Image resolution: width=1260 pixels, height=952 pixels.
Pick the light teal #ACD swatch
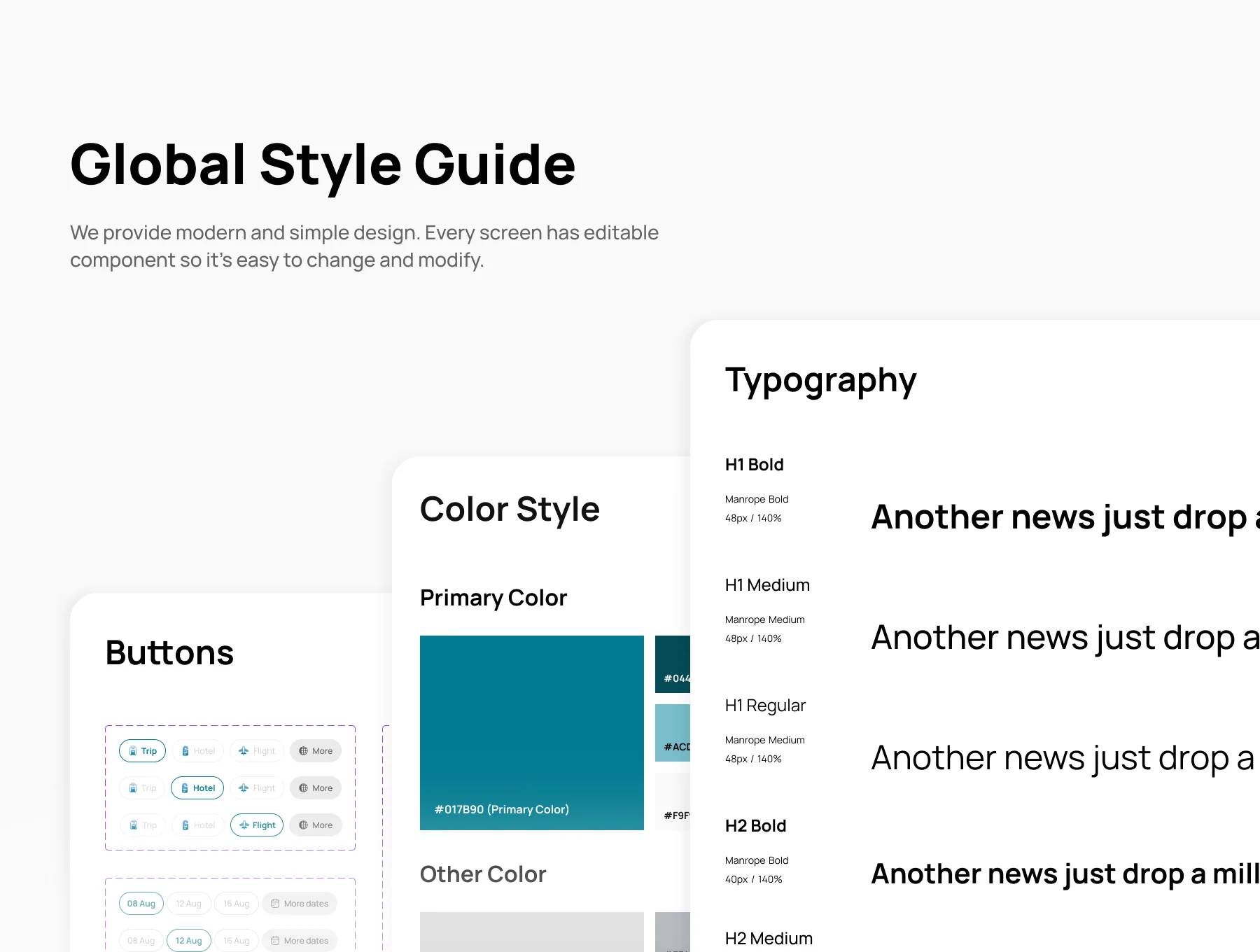point(673,733)
